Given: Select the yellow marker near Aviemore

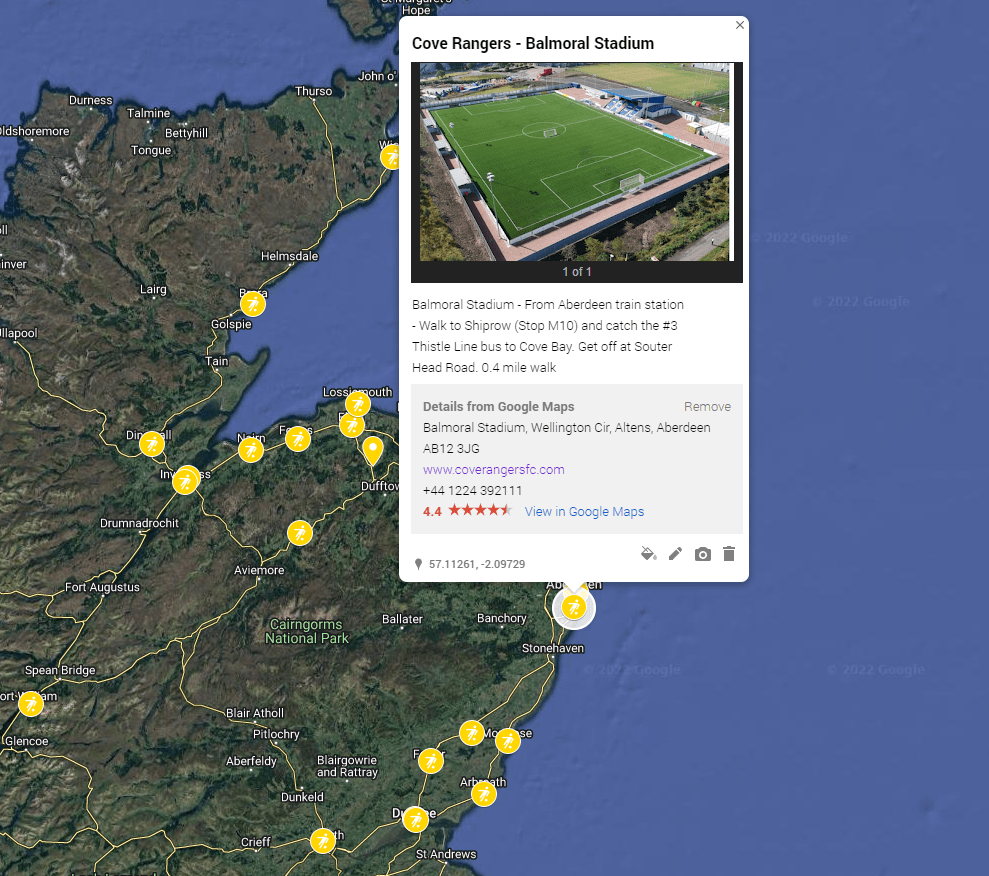Looking at the screenshot, I should (x=300, y=533).
